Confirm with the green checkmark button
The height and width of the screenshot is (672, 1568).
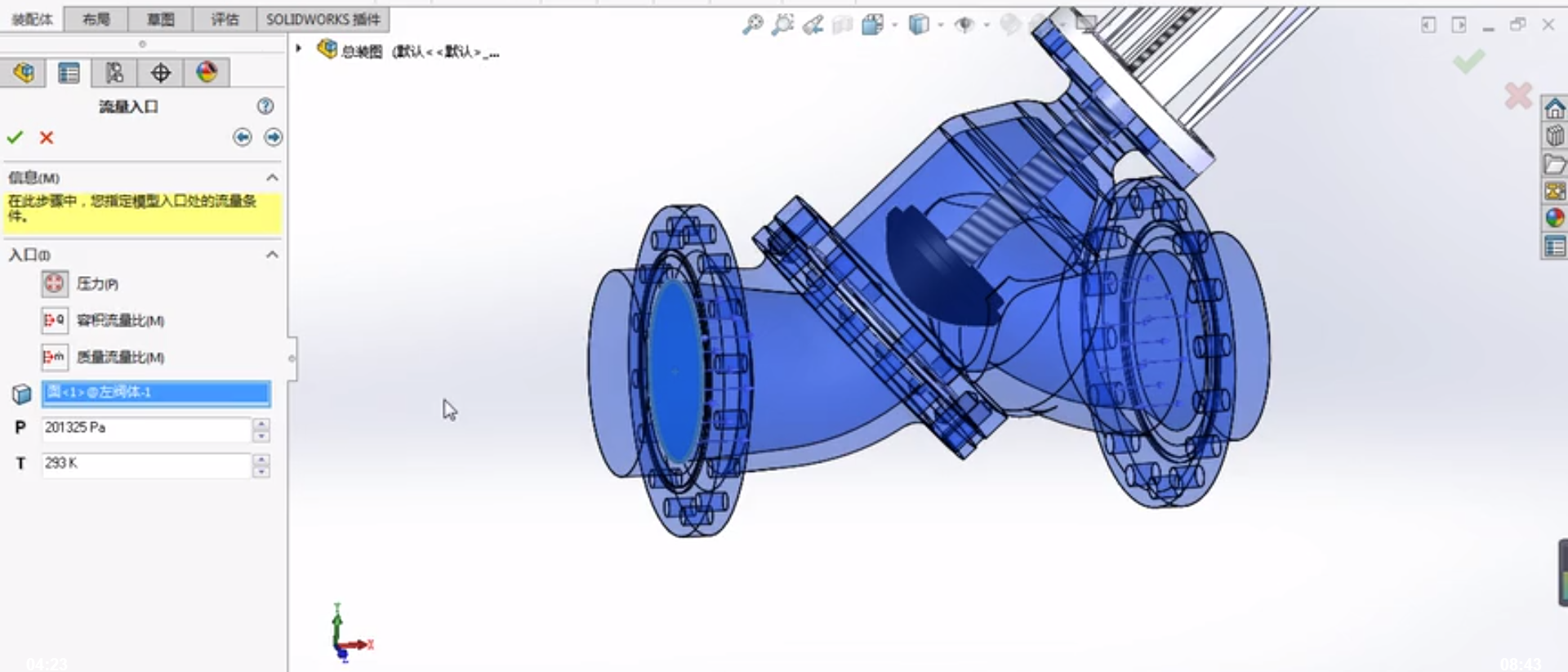tap(15, 137)
